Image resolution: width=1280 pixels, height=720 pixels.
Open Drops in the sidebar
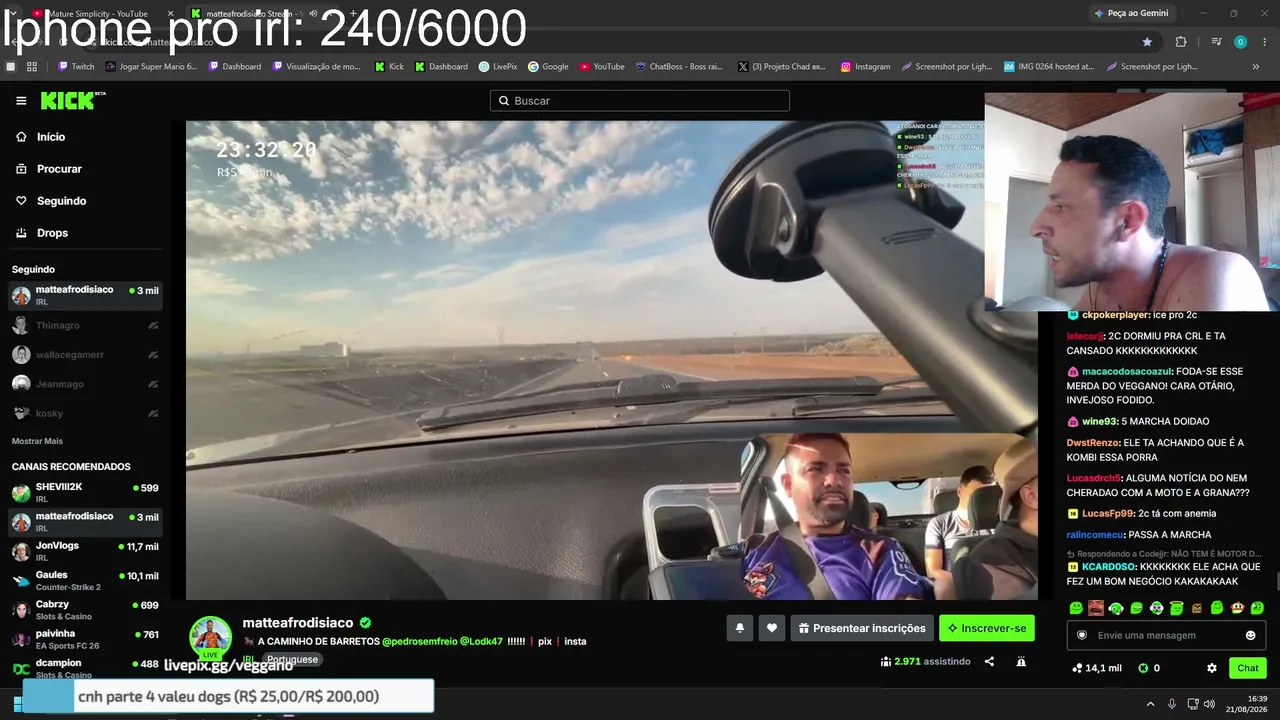coord(52,233)
